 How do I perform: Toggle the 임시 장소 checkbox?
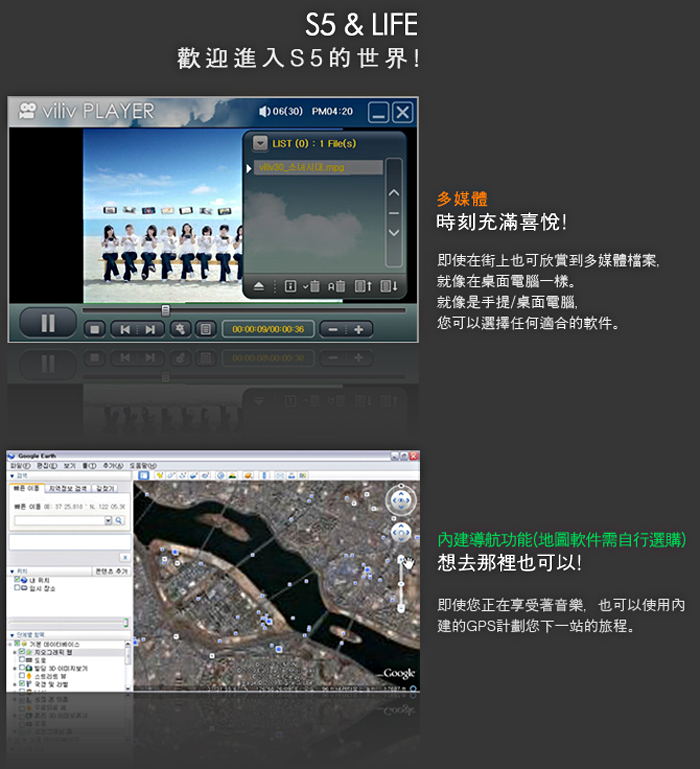17,588
